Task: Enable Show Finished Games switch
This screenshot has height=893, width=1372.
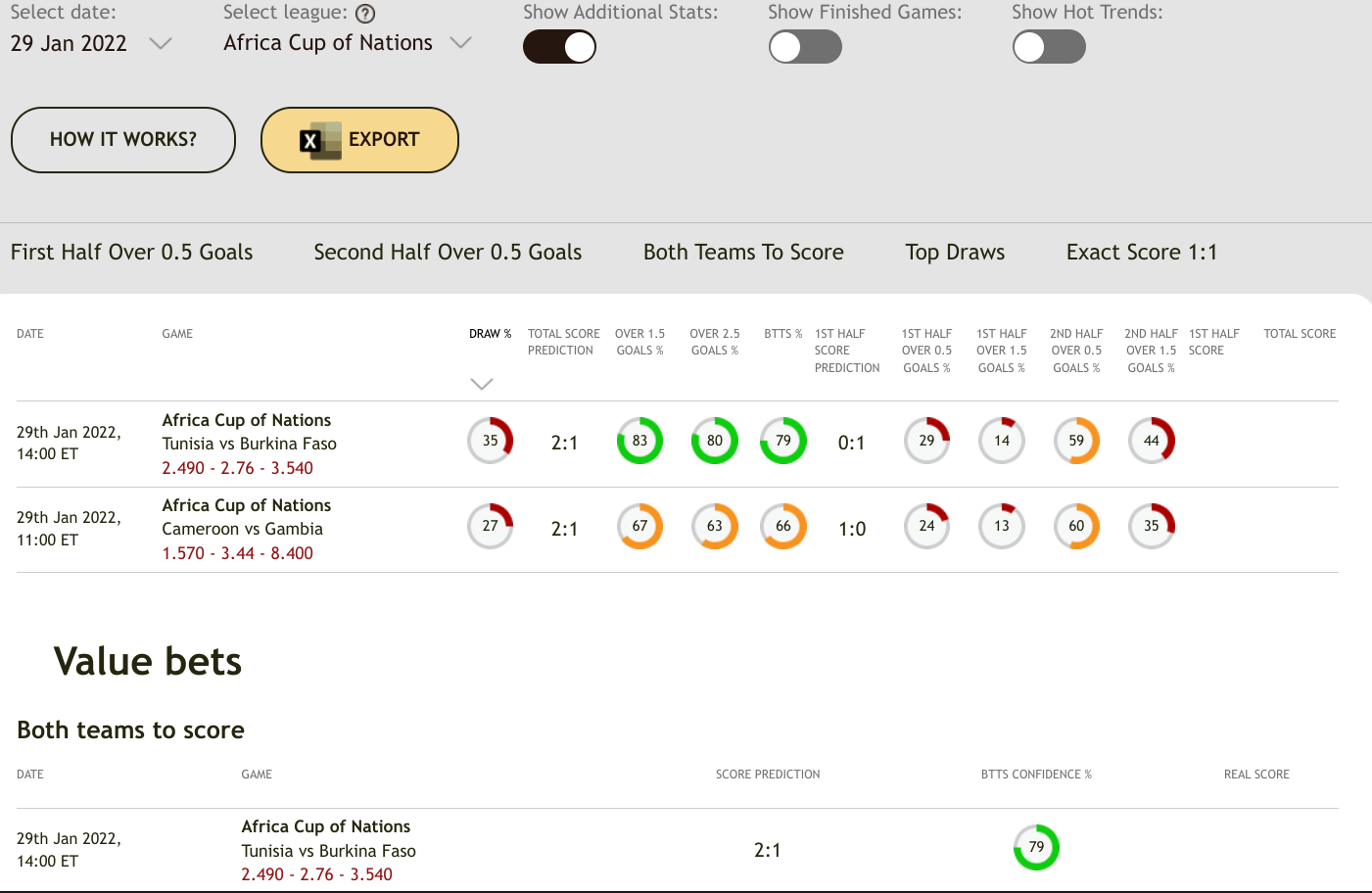Action: tap(805, 47)
